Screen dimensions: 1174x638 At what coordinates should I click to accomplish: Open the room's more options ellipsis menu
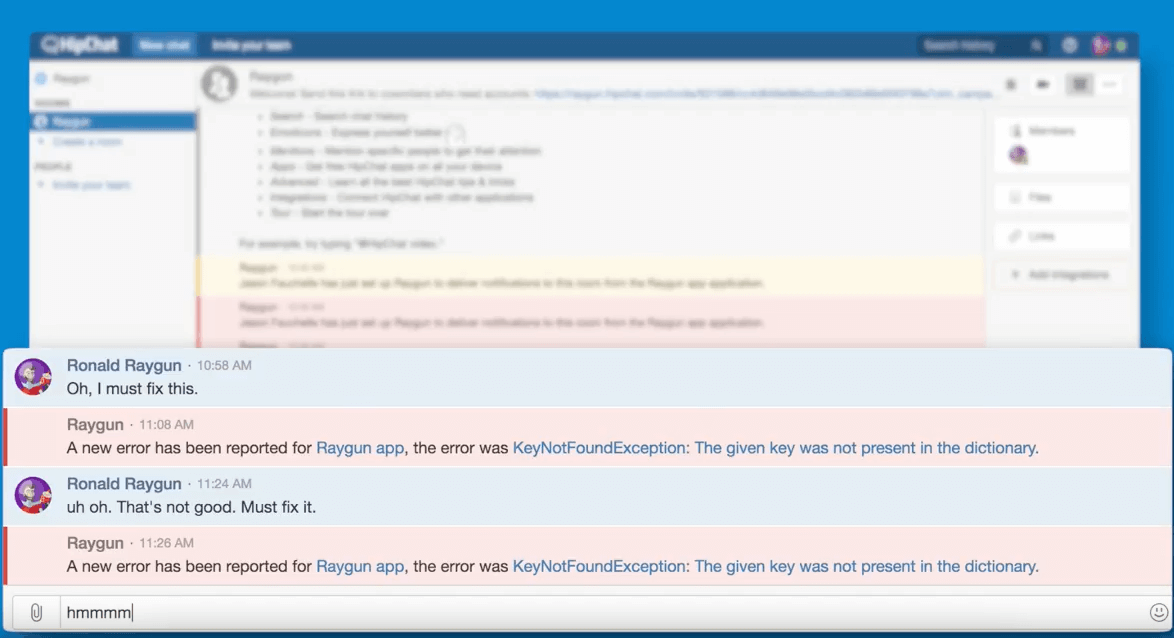[1110, 85]
